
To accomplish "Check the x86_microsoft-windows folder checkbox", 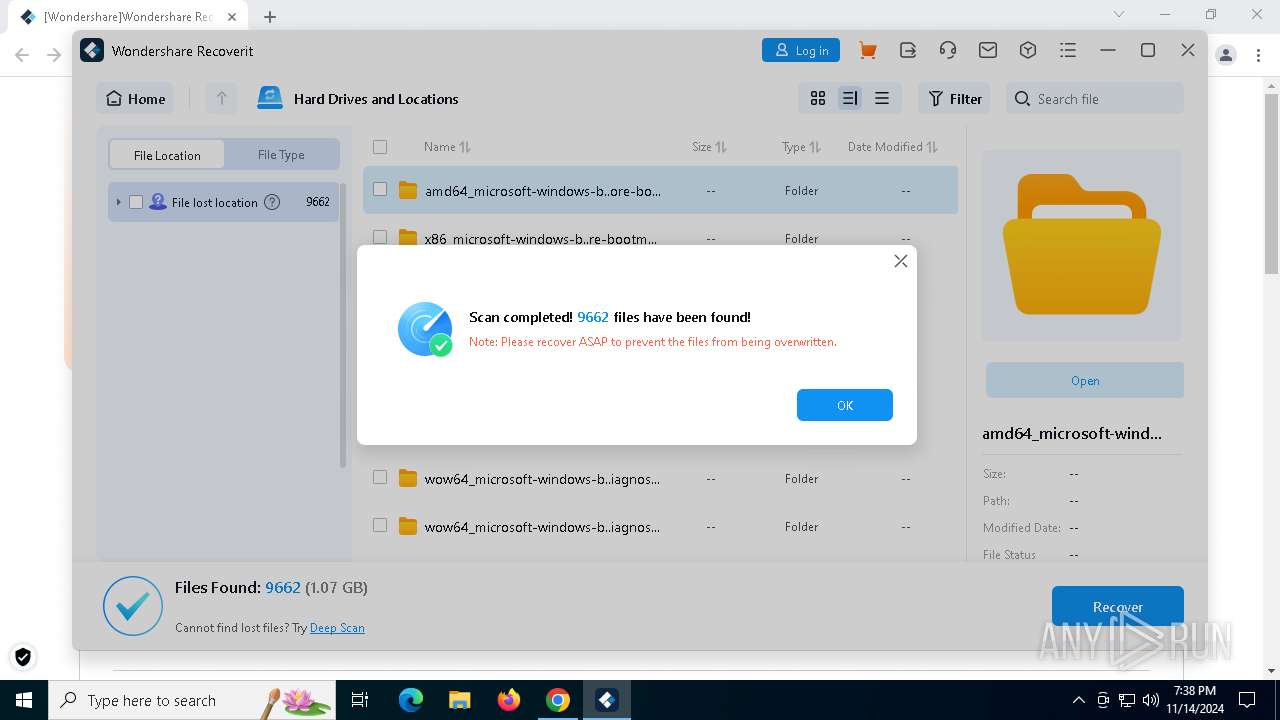I will tap(380, 237).
